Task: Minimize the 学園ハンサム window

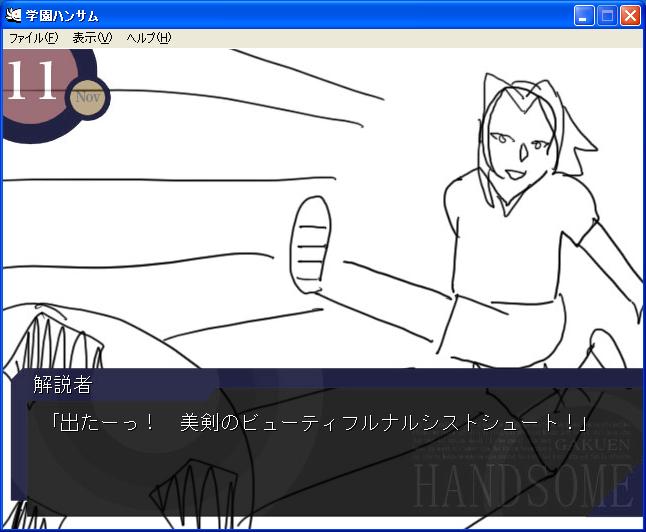Action: (584, 16)
